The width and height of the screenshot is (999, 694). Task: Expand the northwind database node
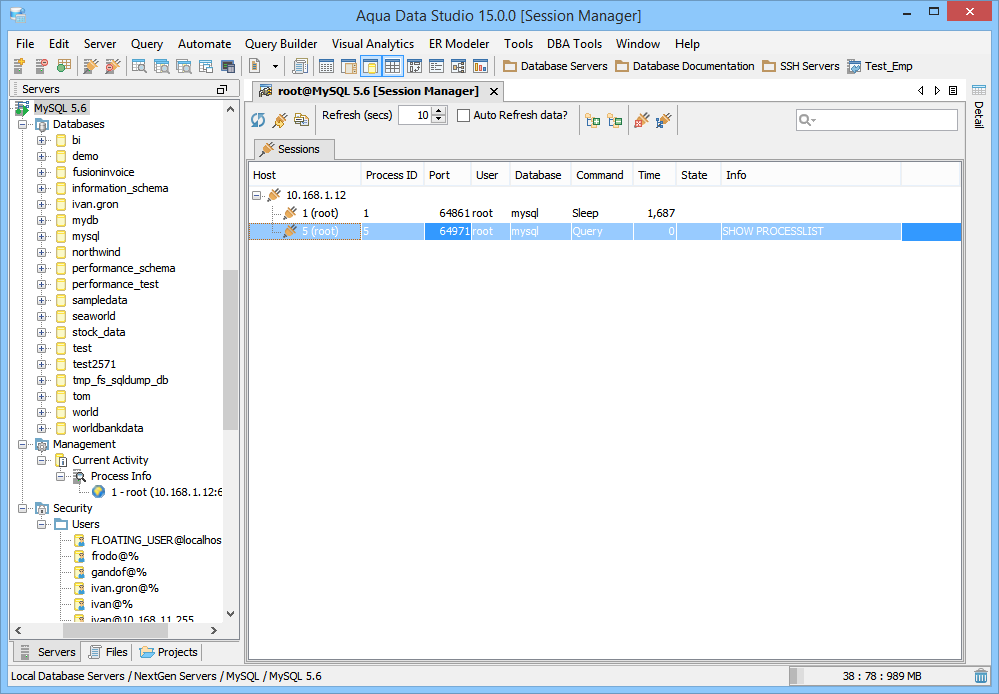pyautogui.click(x=41, y=252)
